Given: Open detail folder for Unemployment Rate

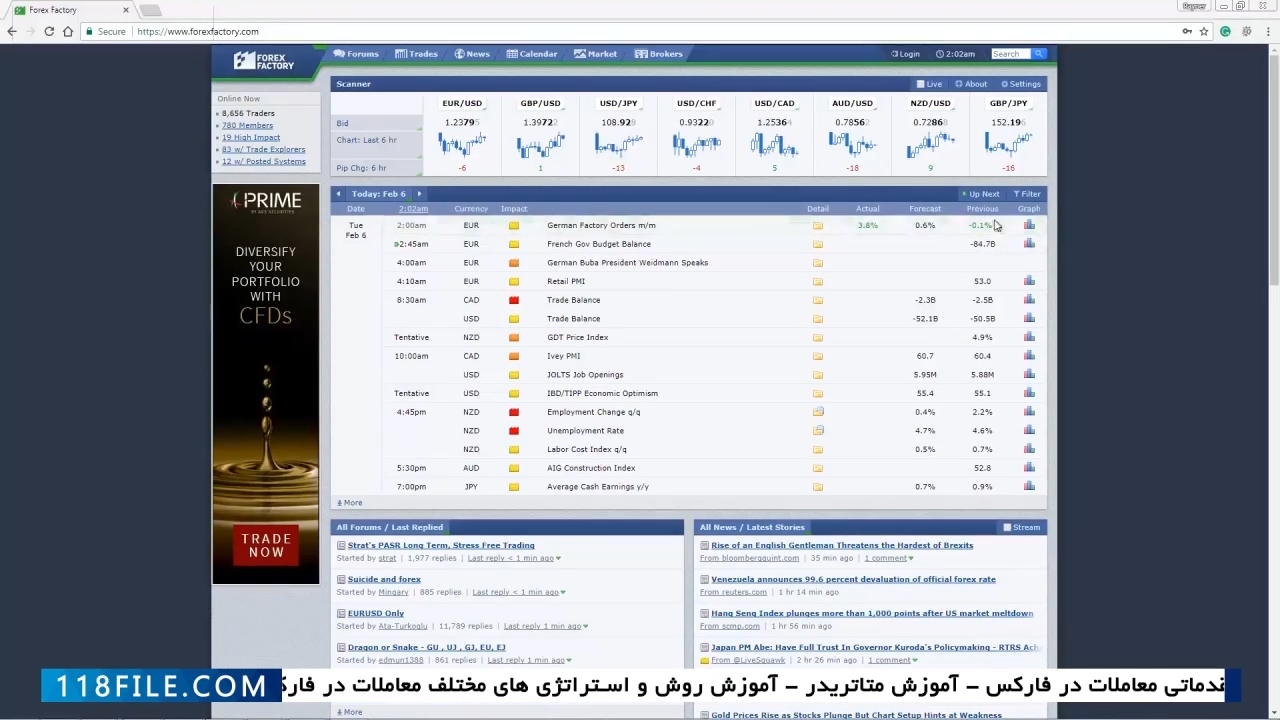Looking at the screenshot, I should click(x=817, y=431).
